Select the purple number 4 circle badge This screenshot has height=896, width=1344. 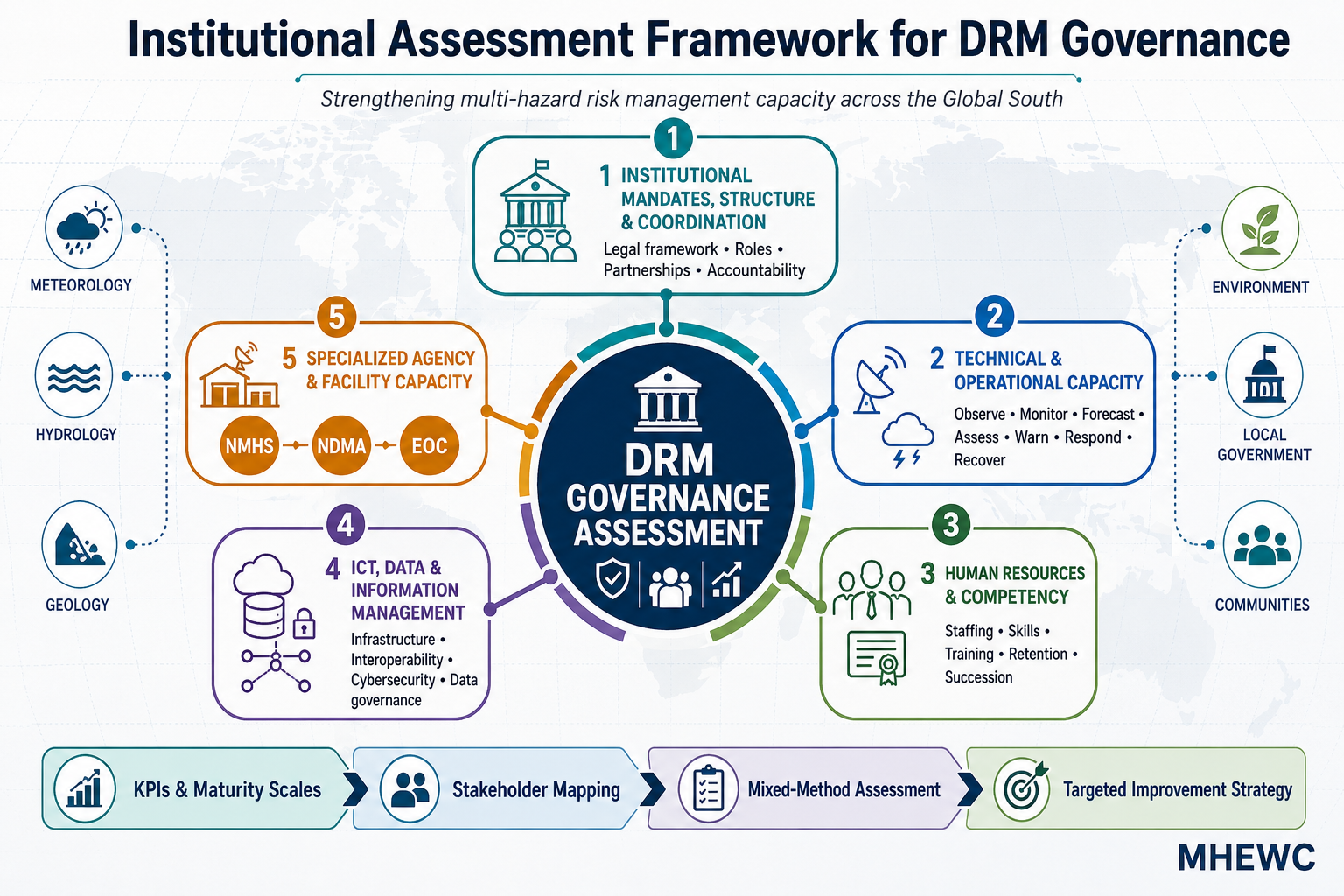(x=346, y=525)
